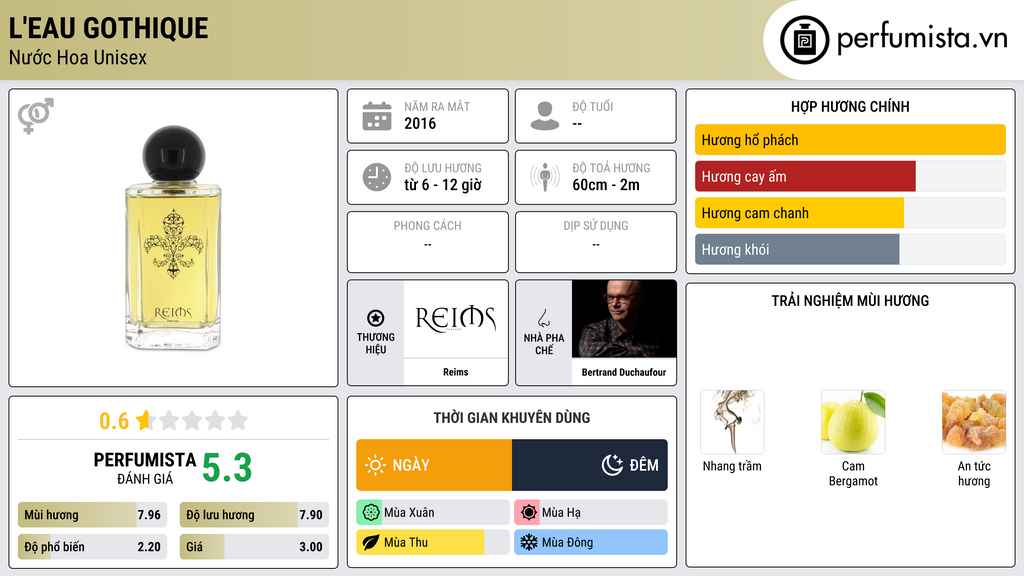Image resolution: width=1024 pixels, height=576 pixels.
Task: Click the Giá 3.00 score bar
Action: point(254,547)
